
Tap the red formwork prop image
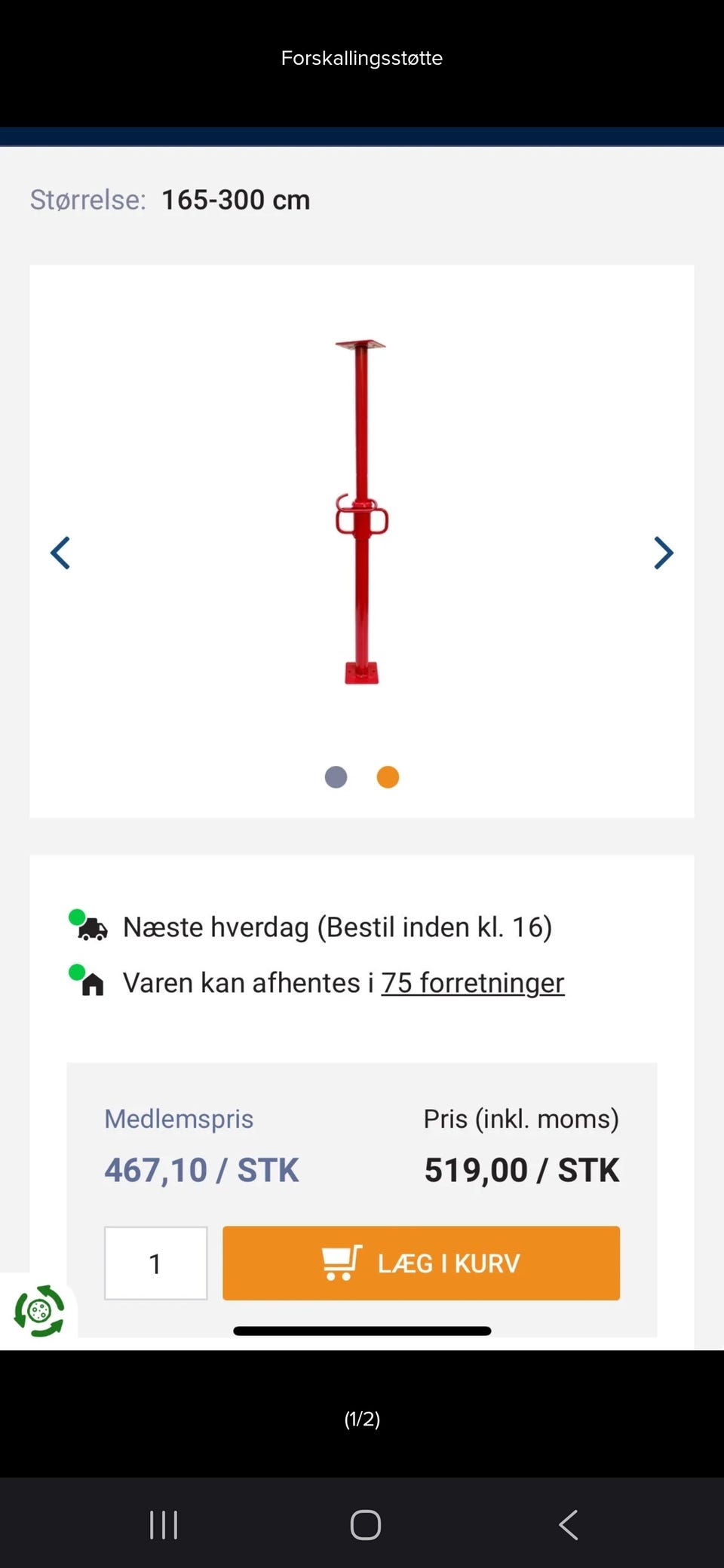[362, 513]
